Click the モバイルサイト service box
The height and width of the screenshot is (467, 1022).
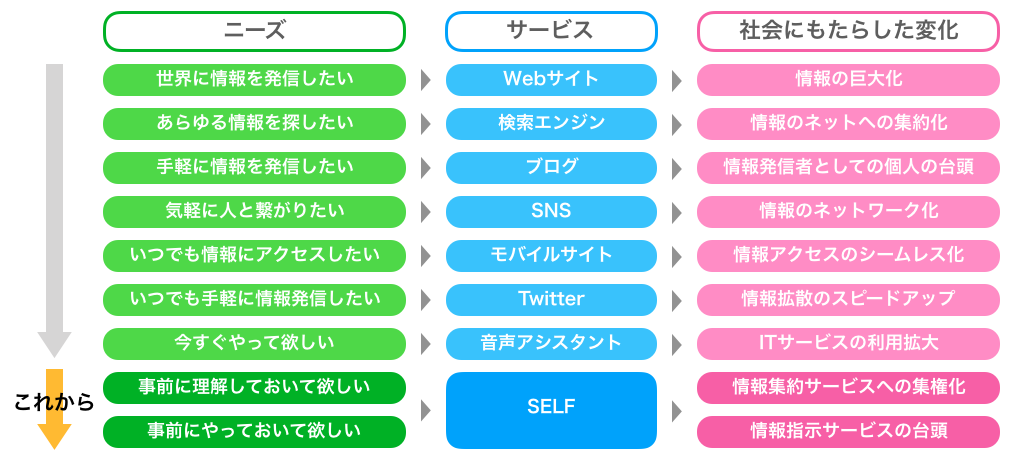(551, 256)
